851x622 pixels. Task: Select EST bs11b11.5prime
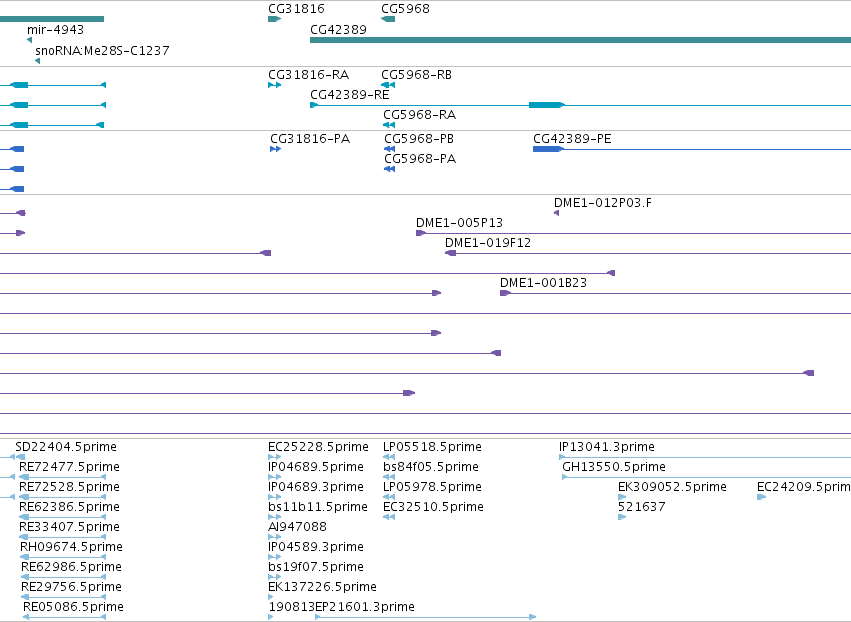[317, 507]
